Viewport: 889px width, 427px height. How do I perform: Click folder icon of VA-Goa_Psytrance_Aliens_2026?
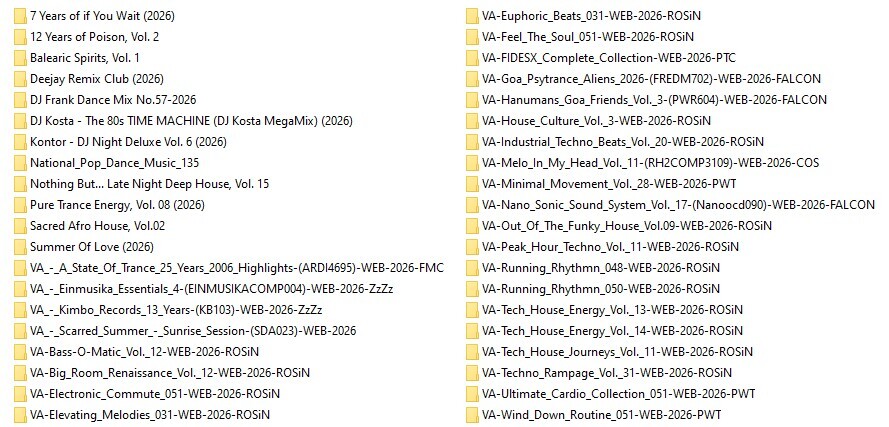472,79
